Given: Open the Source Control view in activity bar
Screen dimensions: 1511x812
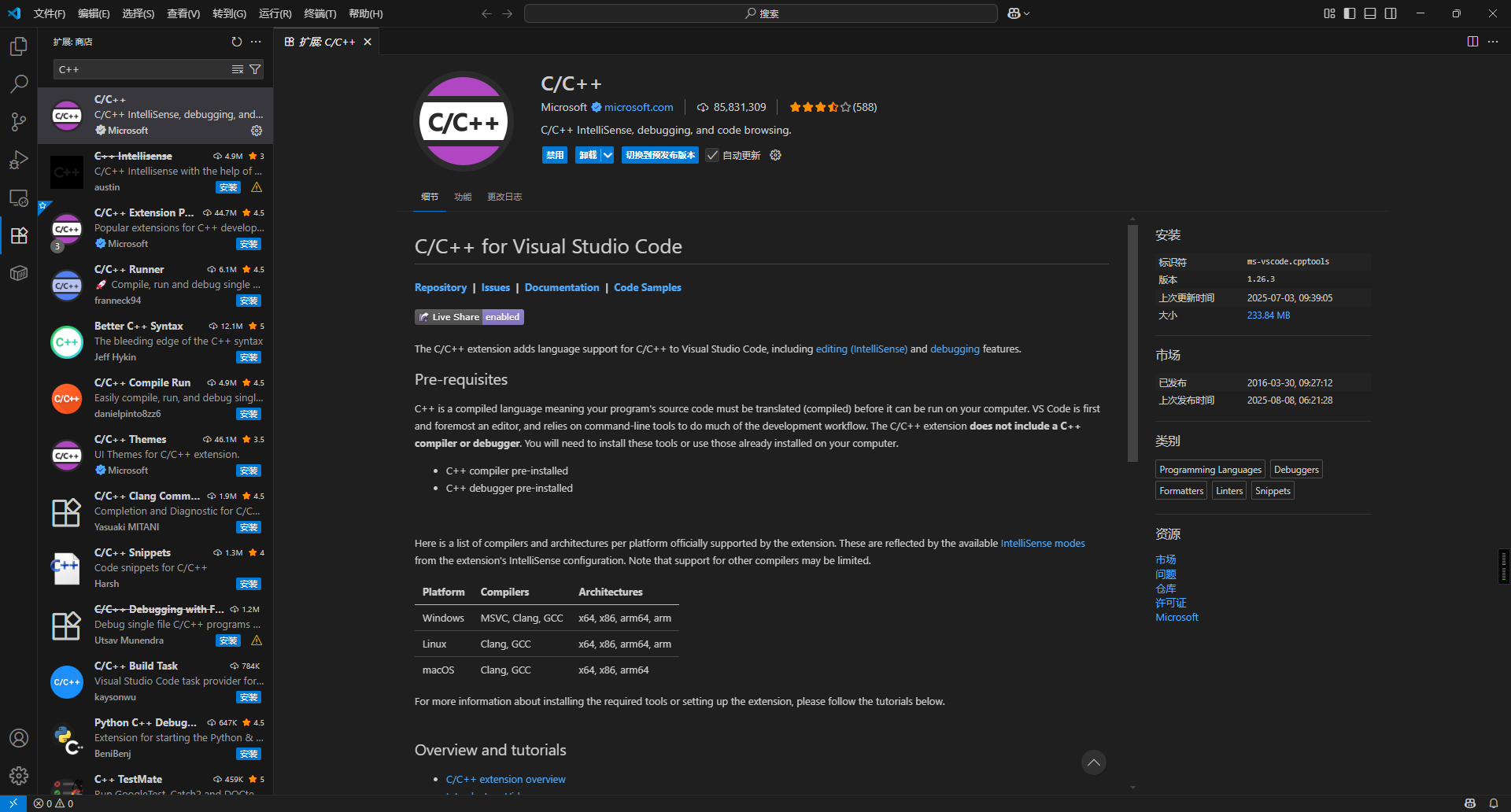Looking at the screenshot, I should click(x=19, y=122).
